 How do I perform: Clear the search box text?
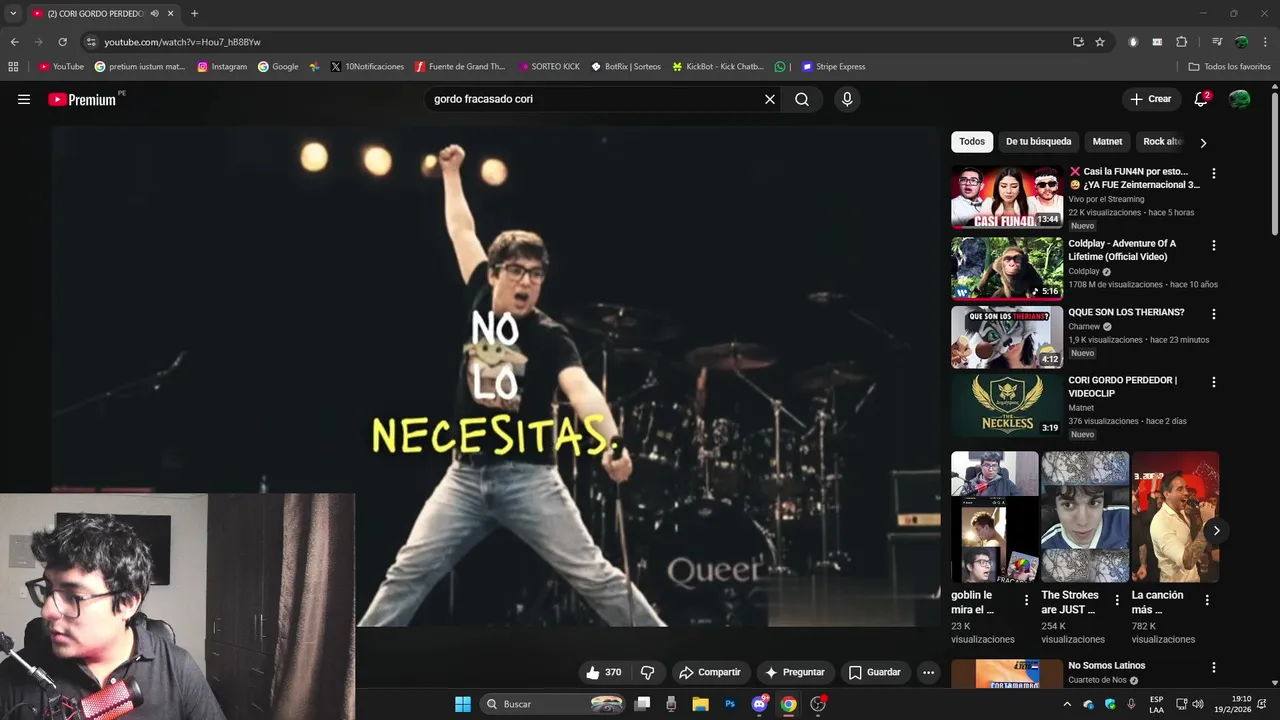(770, 99)
